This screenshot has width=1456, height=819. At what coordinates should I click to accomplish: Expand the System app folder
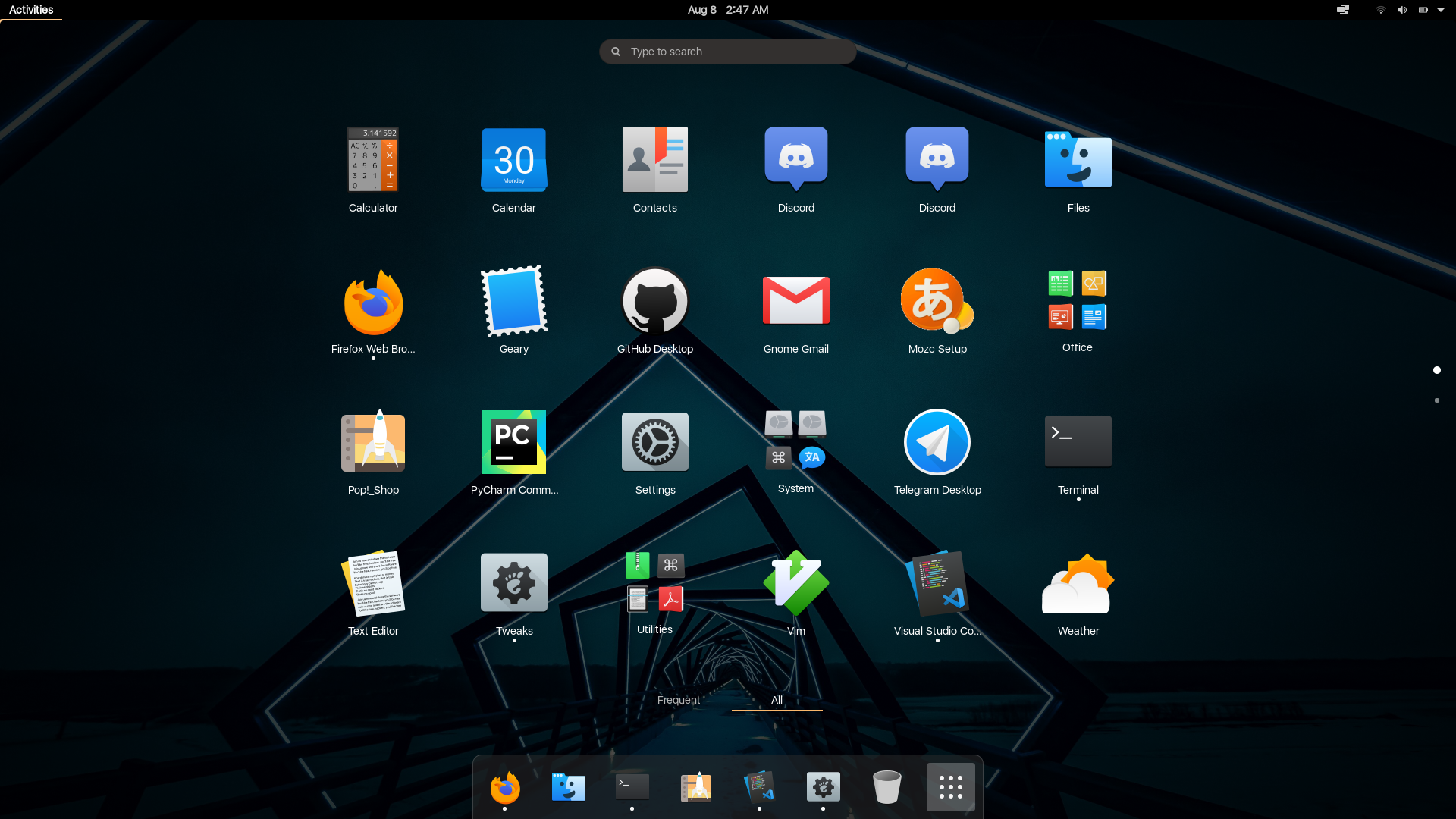[x=795, y=442]
